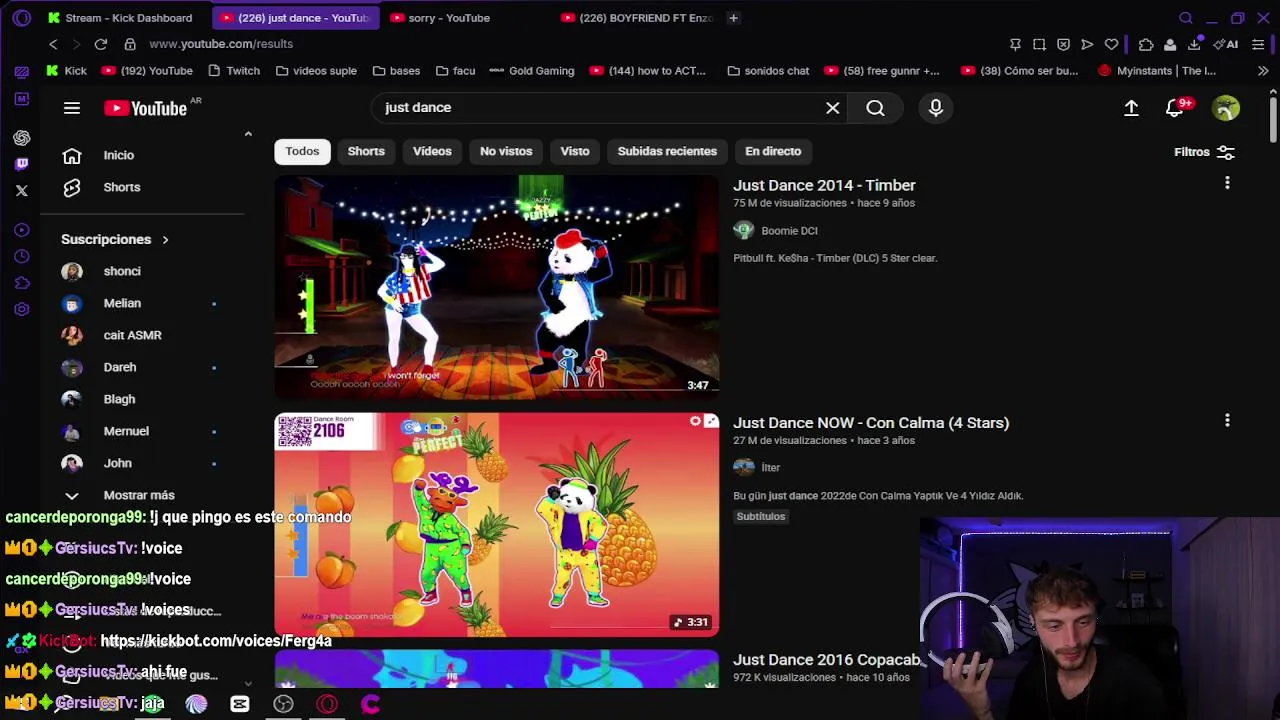
Task: Open Twitch in the Opera sidebar
Action: [22, 164]
